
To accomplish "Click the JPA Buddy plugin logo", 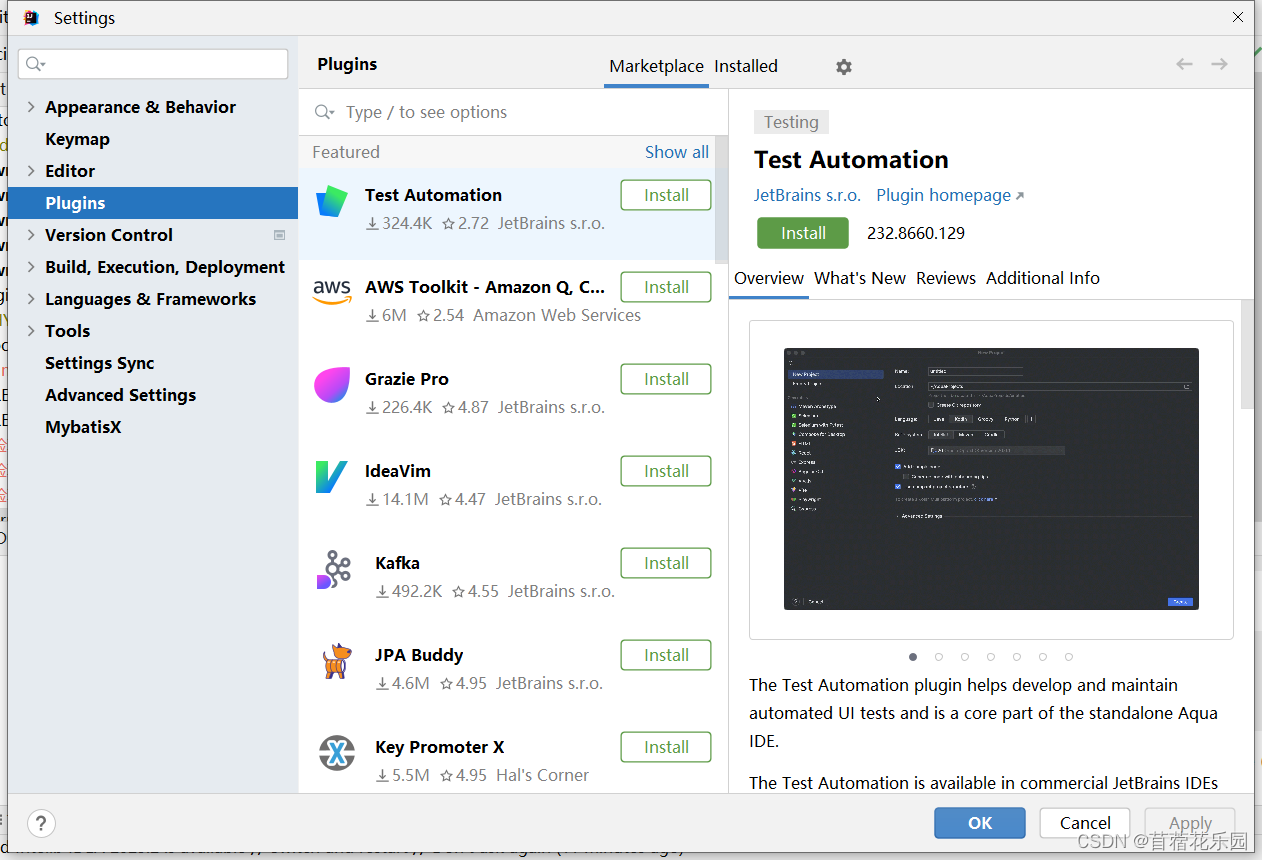I will (337, 661).
